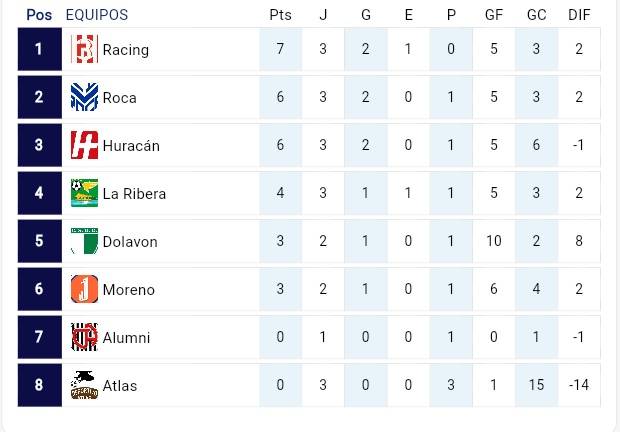Image resolution: width=620 pixels, height=432 pixels.
Task: Click the Dolavon team crest icon
Action: click(84, 242)
